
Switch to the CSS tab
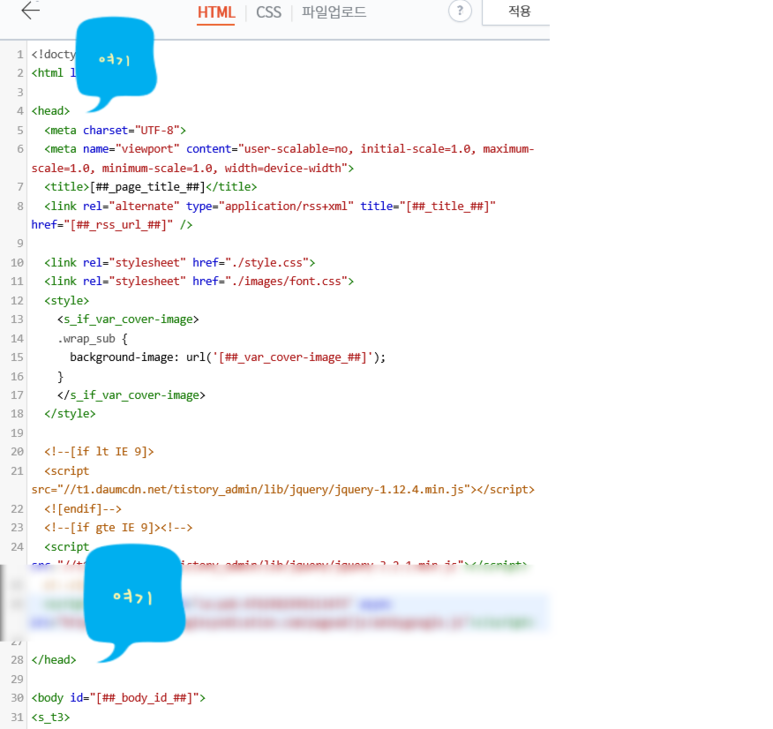[x=268, y=12]
